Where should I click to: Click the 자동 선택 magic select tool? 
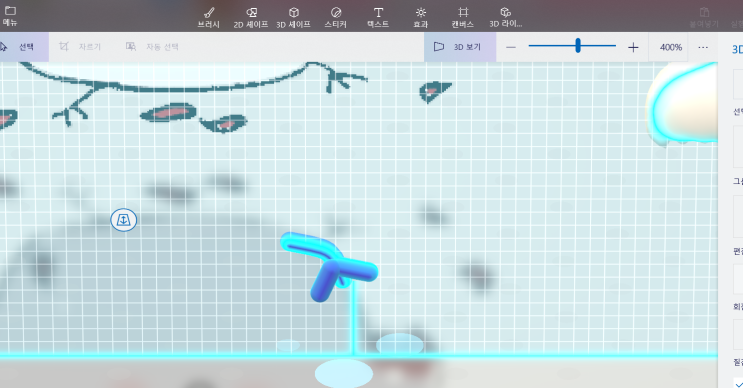pos(152,47)
